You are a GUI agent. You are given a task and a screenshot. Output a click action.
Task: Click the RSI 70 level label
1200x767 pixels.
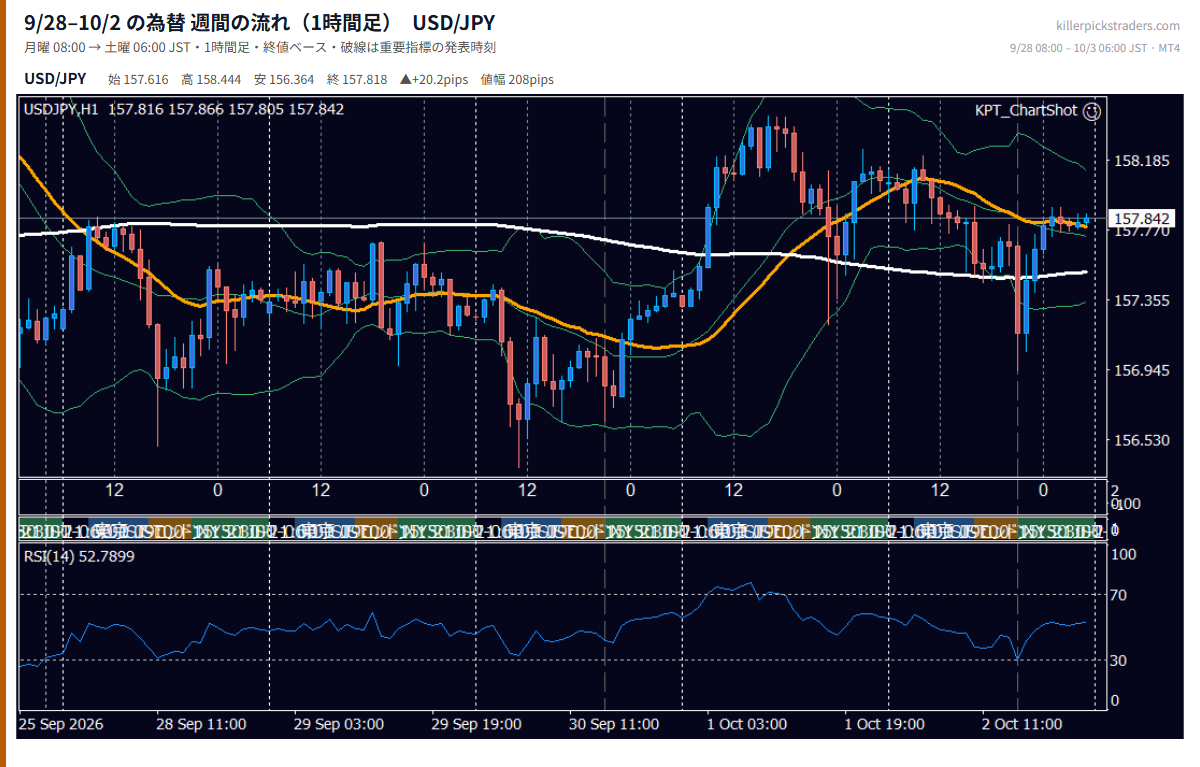[x=1120, y=595]
